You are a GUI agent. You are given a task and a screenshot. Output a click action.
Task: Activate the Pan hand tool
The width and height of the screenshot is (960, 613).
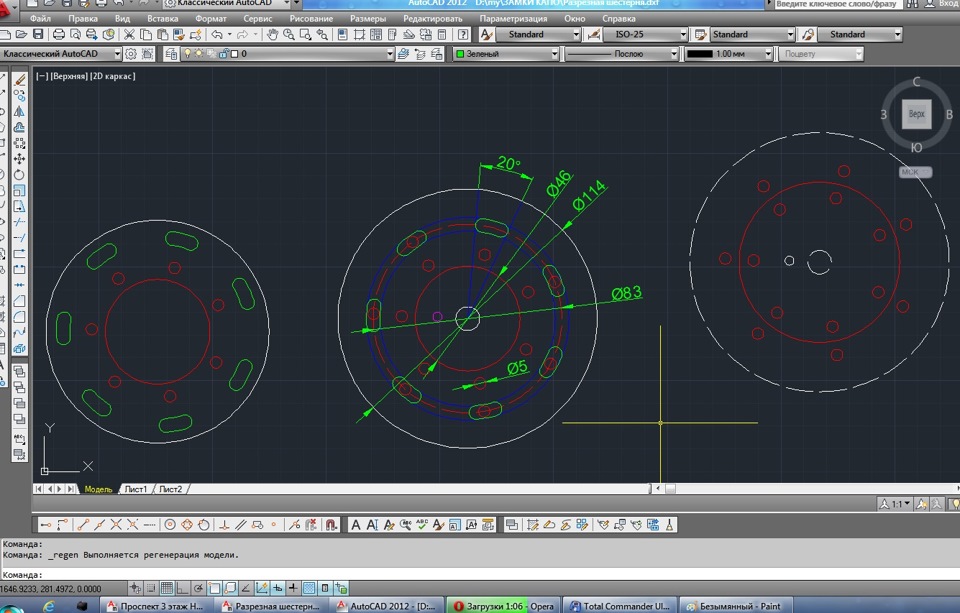coord(272,34)
